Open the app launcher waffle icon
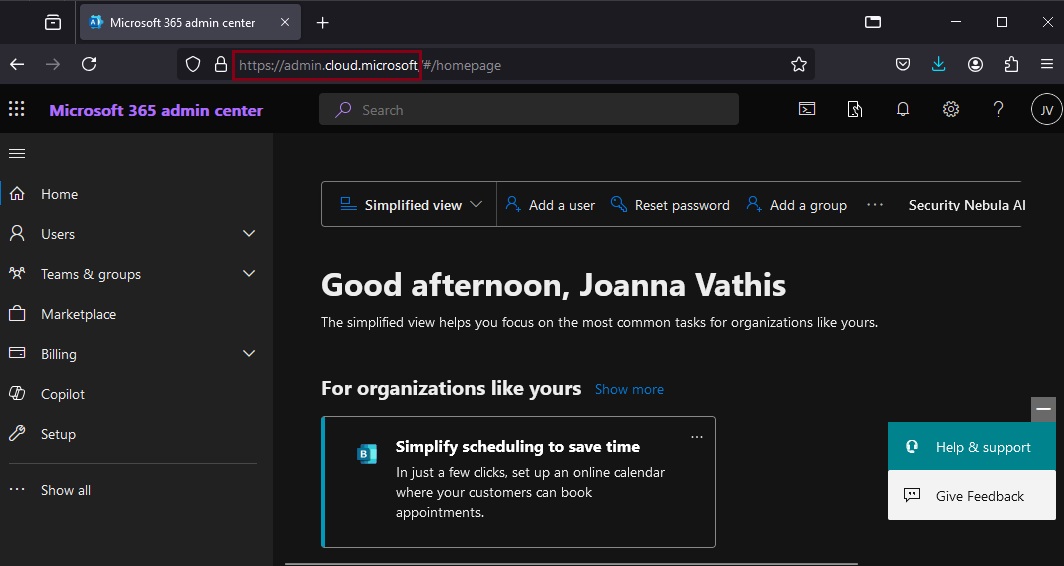The height and width of the screenshot is (566, 1064). pos(17,110)
